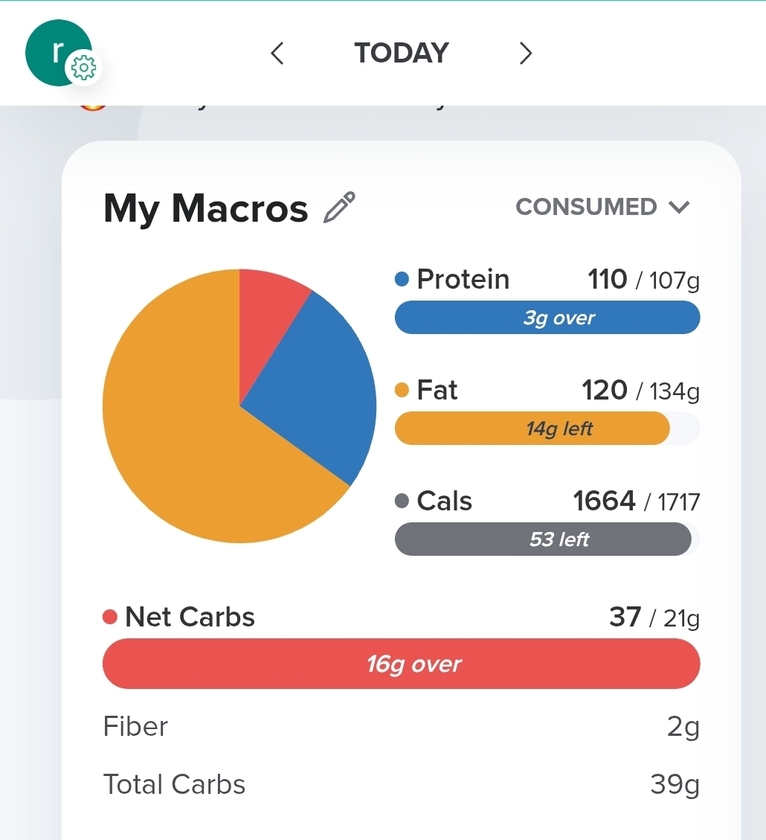766x840 pixels.
Task: Go to previous day with left arrow
Action: click(277, 53)
